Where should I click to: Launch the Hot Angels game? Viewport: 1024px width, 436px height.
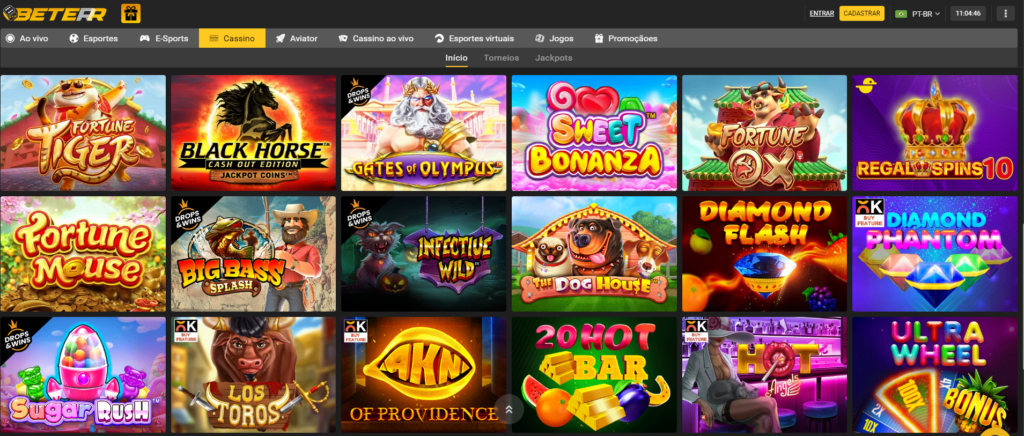tap(765, 375)
